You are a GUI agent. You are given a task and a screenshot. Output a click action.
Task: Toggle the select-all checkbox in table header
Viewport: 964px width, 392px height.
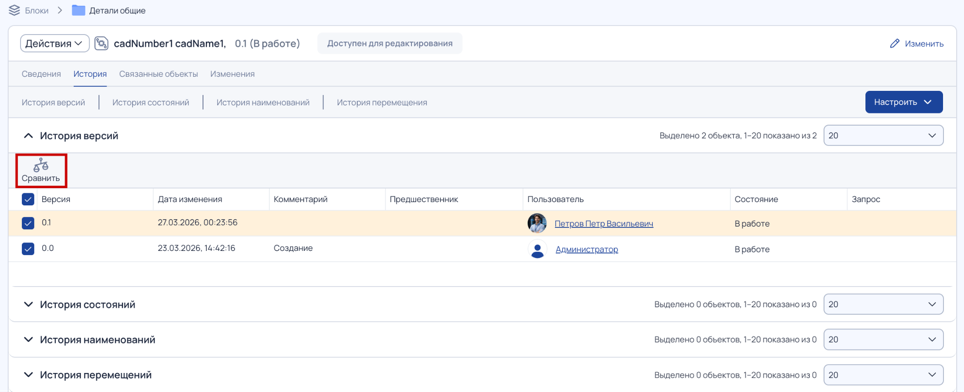[27, 199]
